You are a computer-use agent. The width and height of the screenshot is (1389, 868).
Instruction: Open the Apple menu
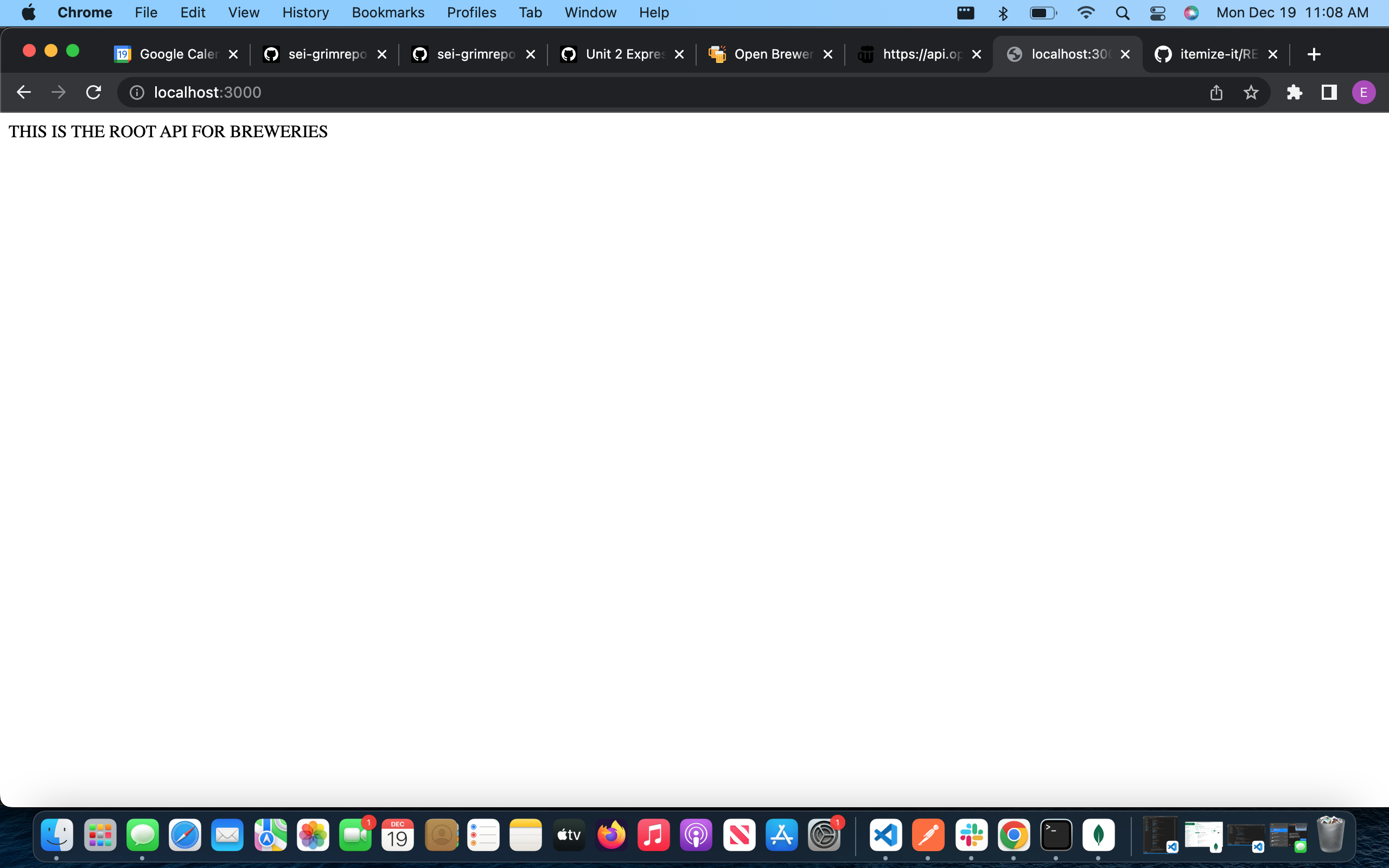29,12
